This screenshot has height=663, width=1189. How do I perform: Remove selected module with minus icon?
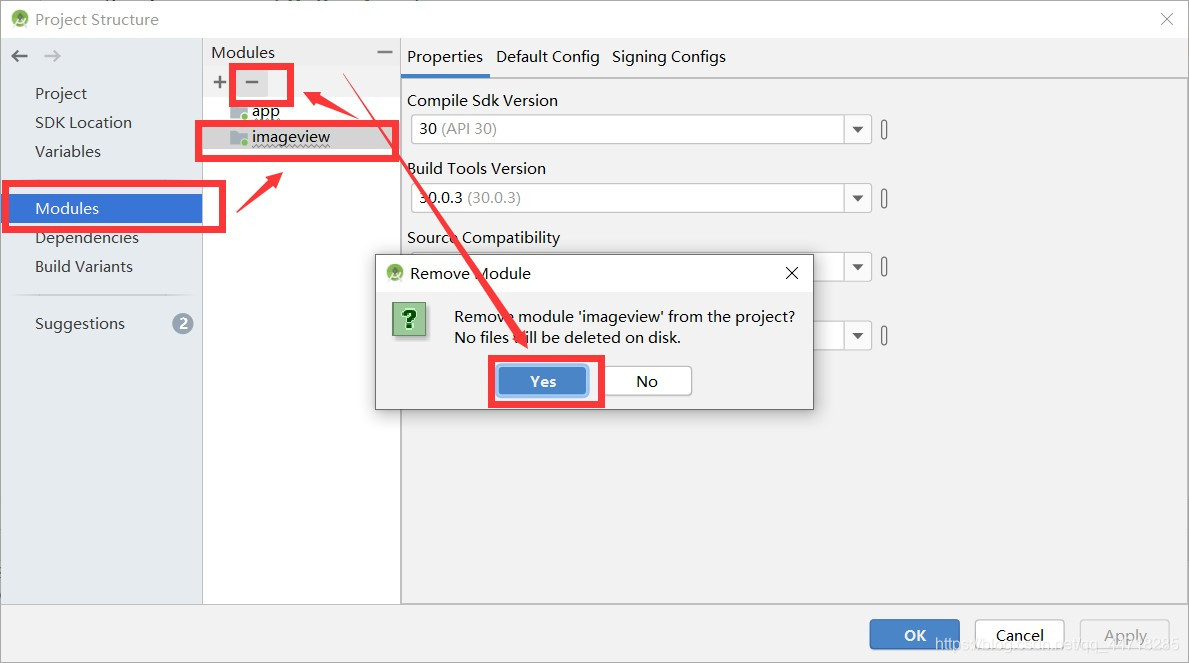click(253, 82)
